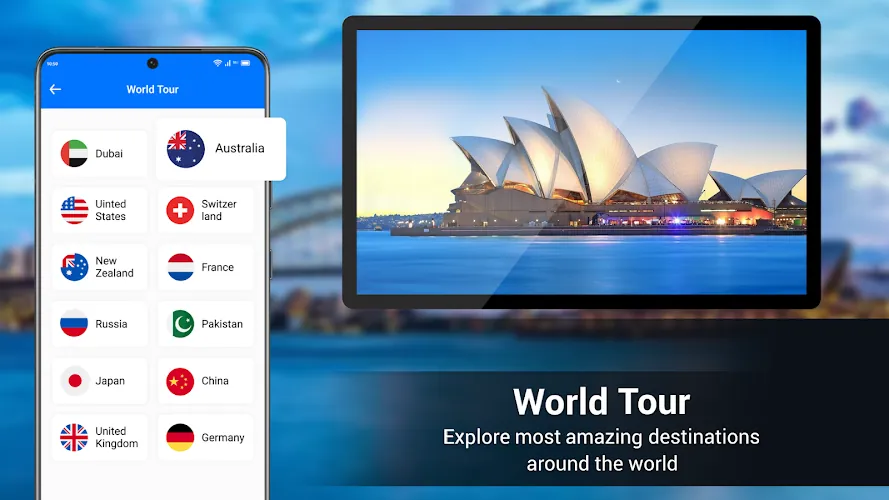
Task: Tap the Germany flag icon
Action: (x=180, y=438)
